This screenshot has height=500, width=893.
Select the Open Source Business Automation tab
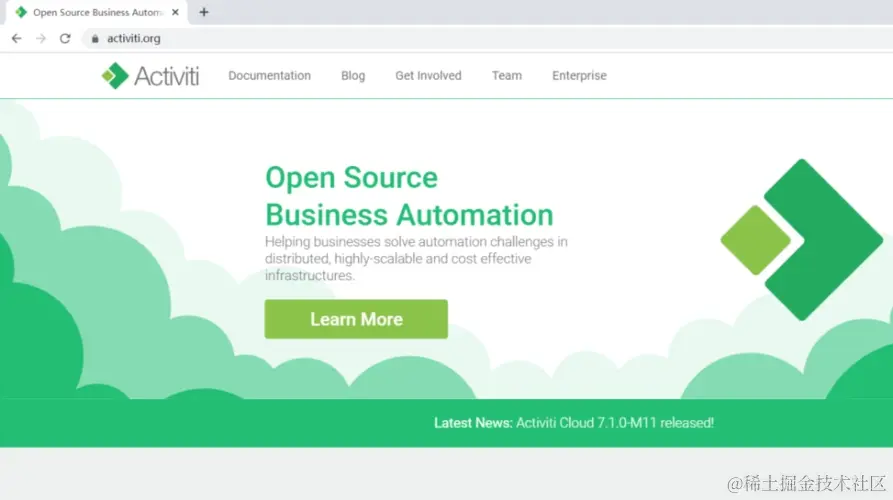(x=96, y=12)
